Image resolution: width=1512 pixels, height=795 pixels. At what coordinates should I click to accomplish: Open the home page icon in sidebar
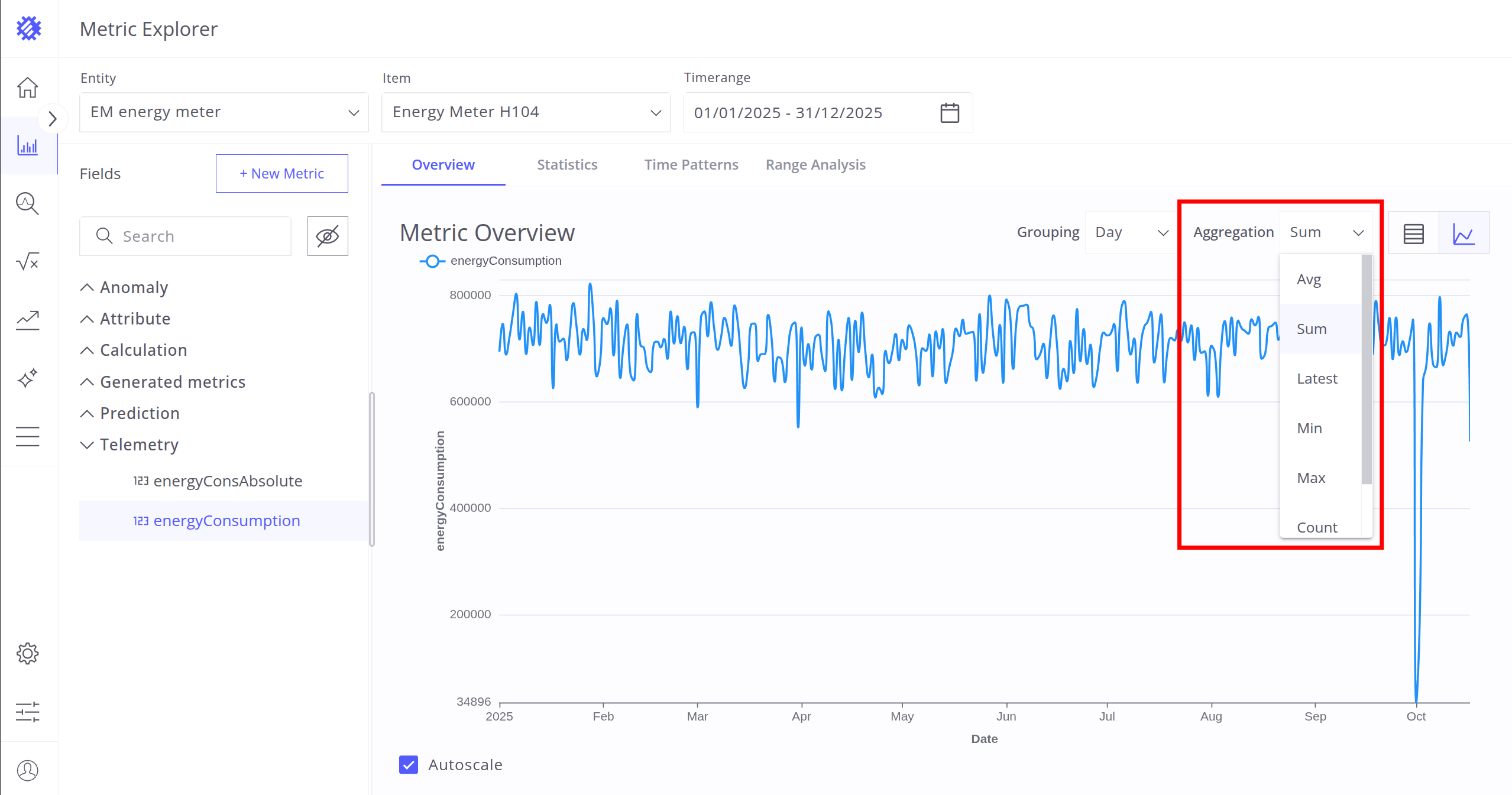pos(27,87)
